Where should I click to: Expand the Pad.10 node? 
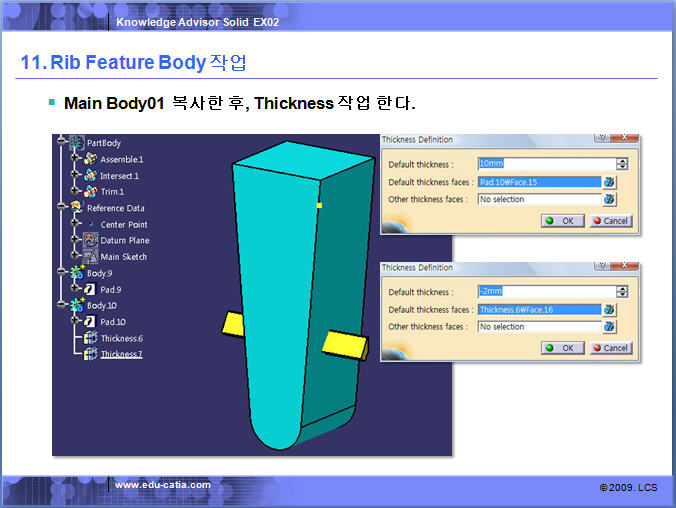76,322
